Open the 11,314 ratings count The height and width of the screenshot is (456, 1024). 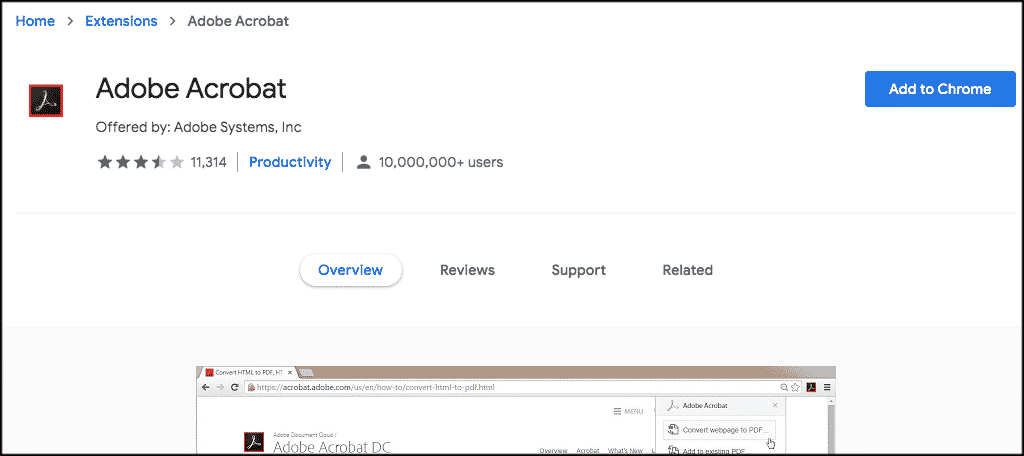click(208, 162)
